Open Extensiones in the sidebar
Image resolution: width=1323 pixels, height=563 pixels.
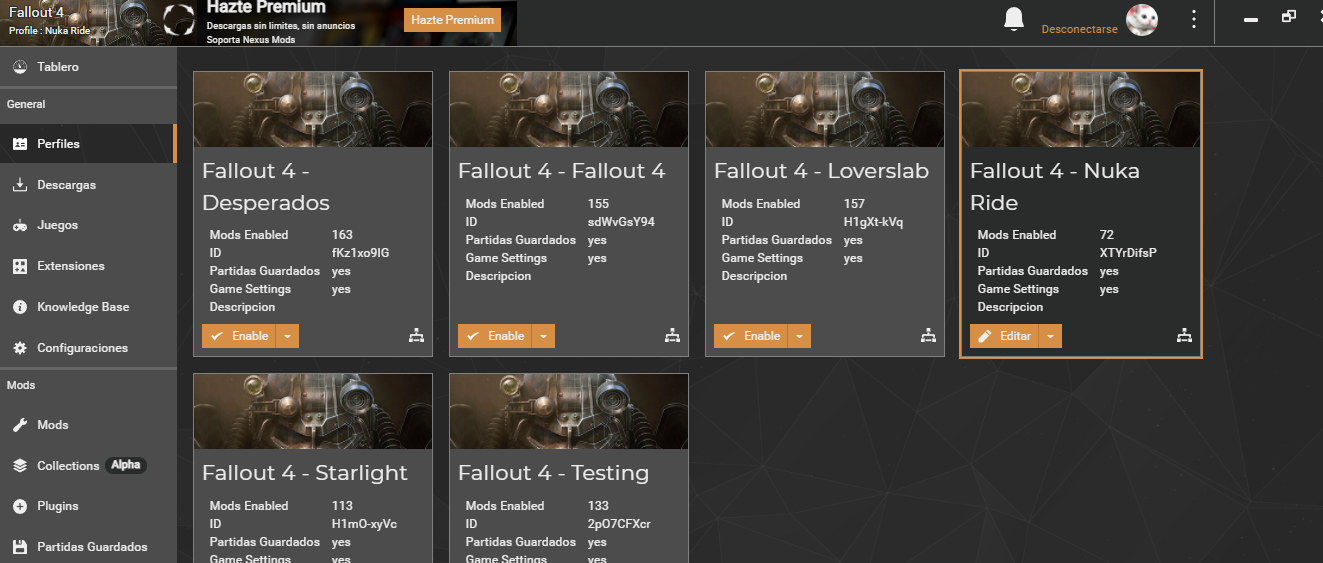[88, 266]
